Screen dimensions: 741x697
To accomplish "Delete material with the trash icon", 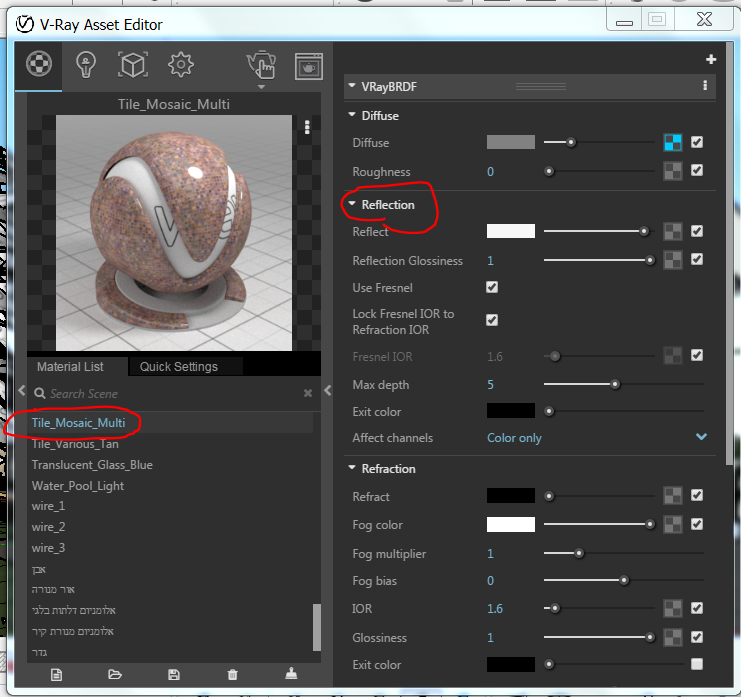I will [x=233, y=675].
